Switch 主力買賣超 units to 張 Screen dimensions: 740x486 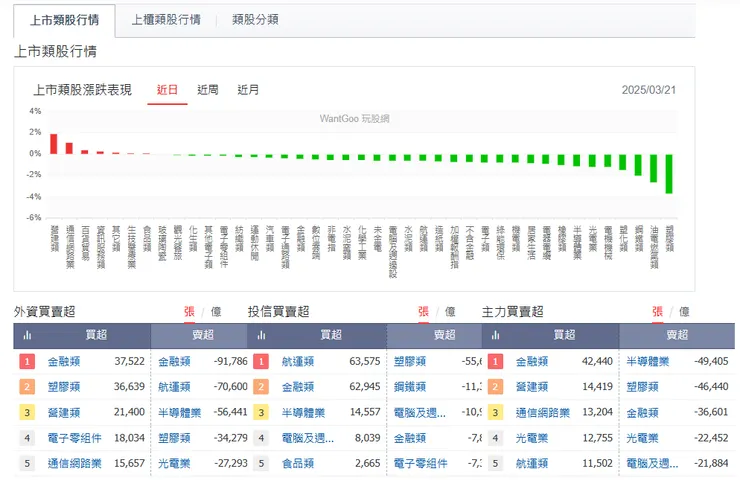tap(657, 311)
